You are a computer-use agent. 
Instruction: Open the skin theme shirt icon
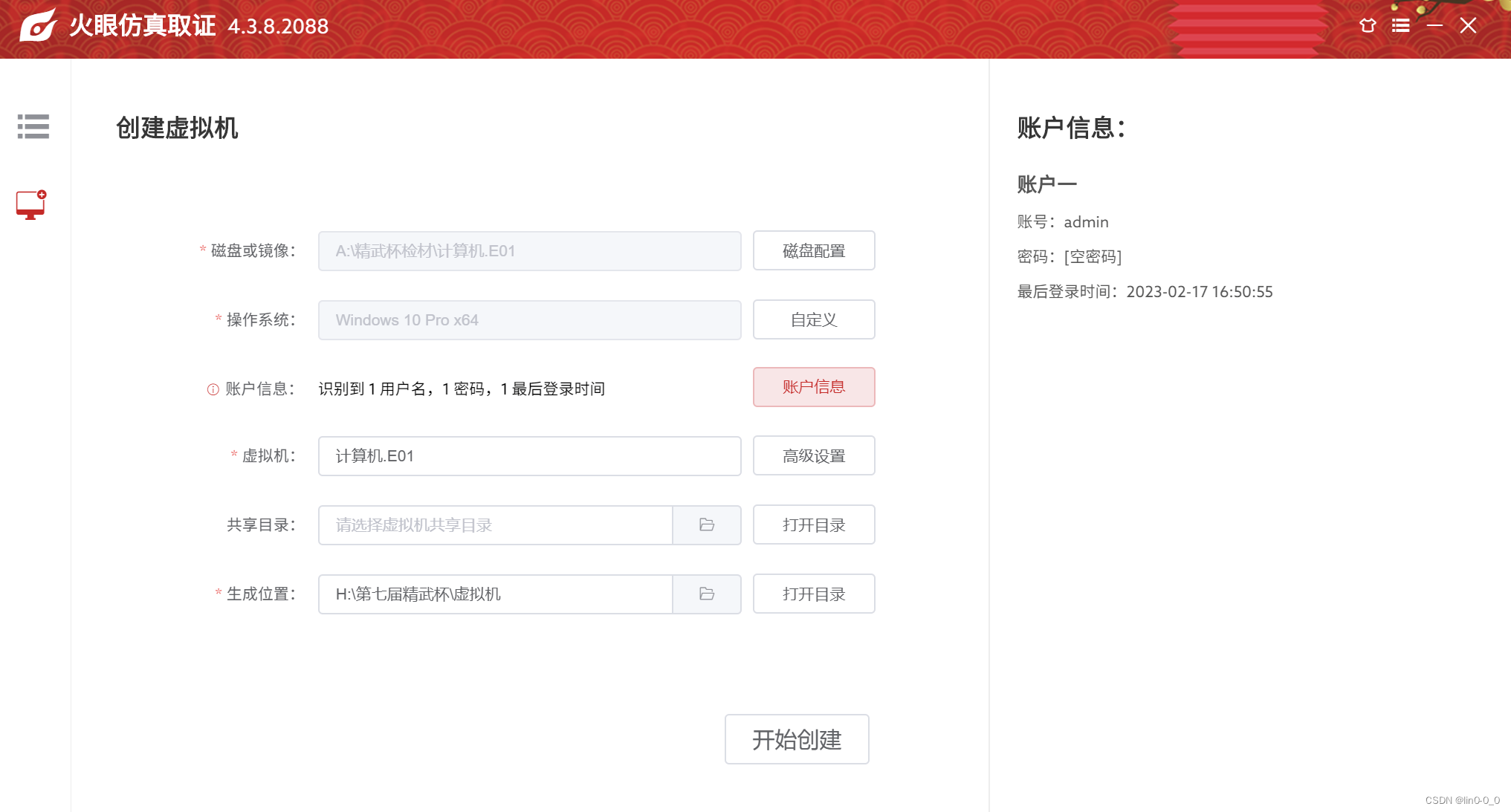coord(1368,25)
